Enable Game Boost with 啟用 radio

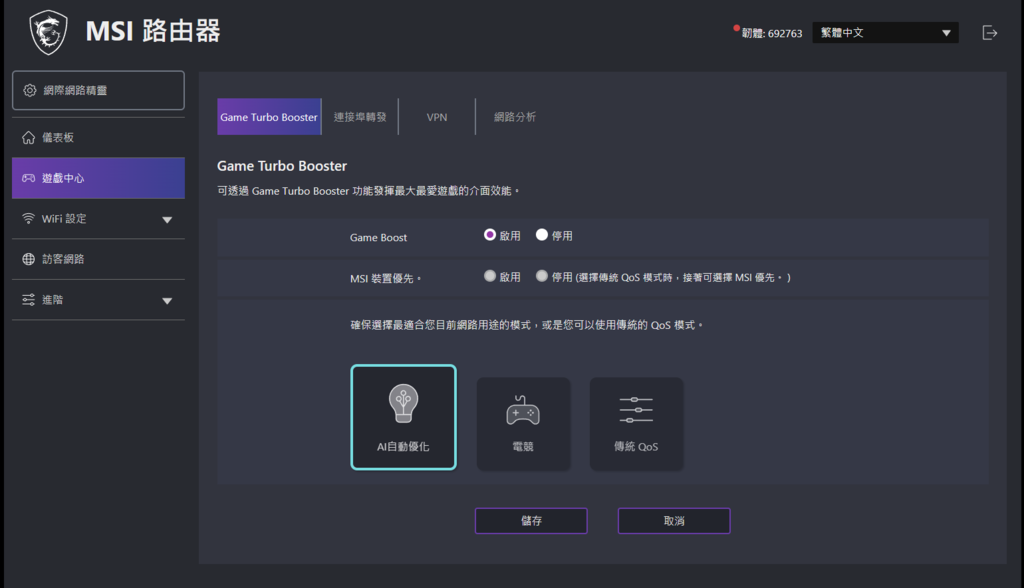tap(490, 235)
